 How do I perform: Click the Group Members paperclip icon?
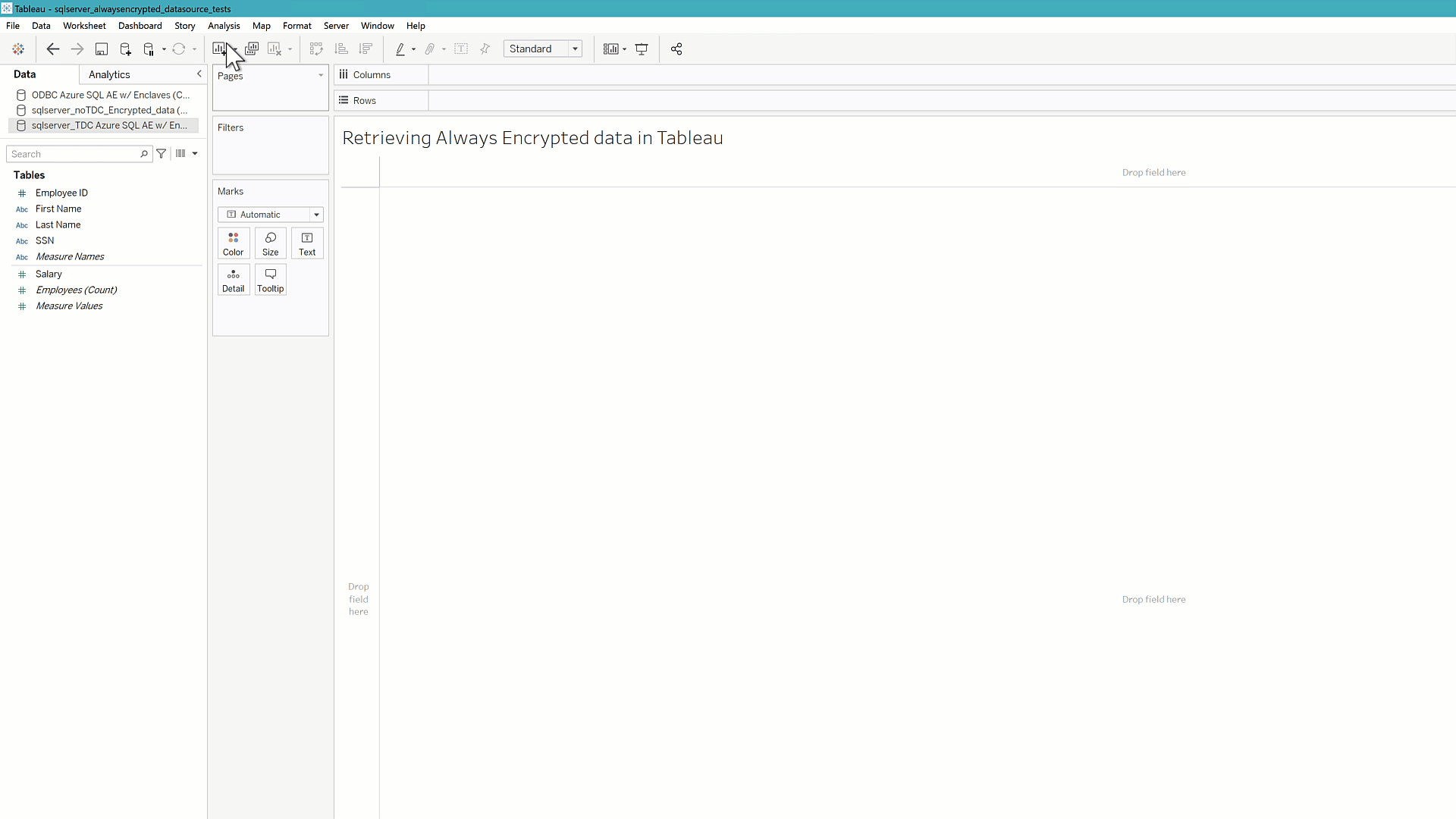(430, 49)
